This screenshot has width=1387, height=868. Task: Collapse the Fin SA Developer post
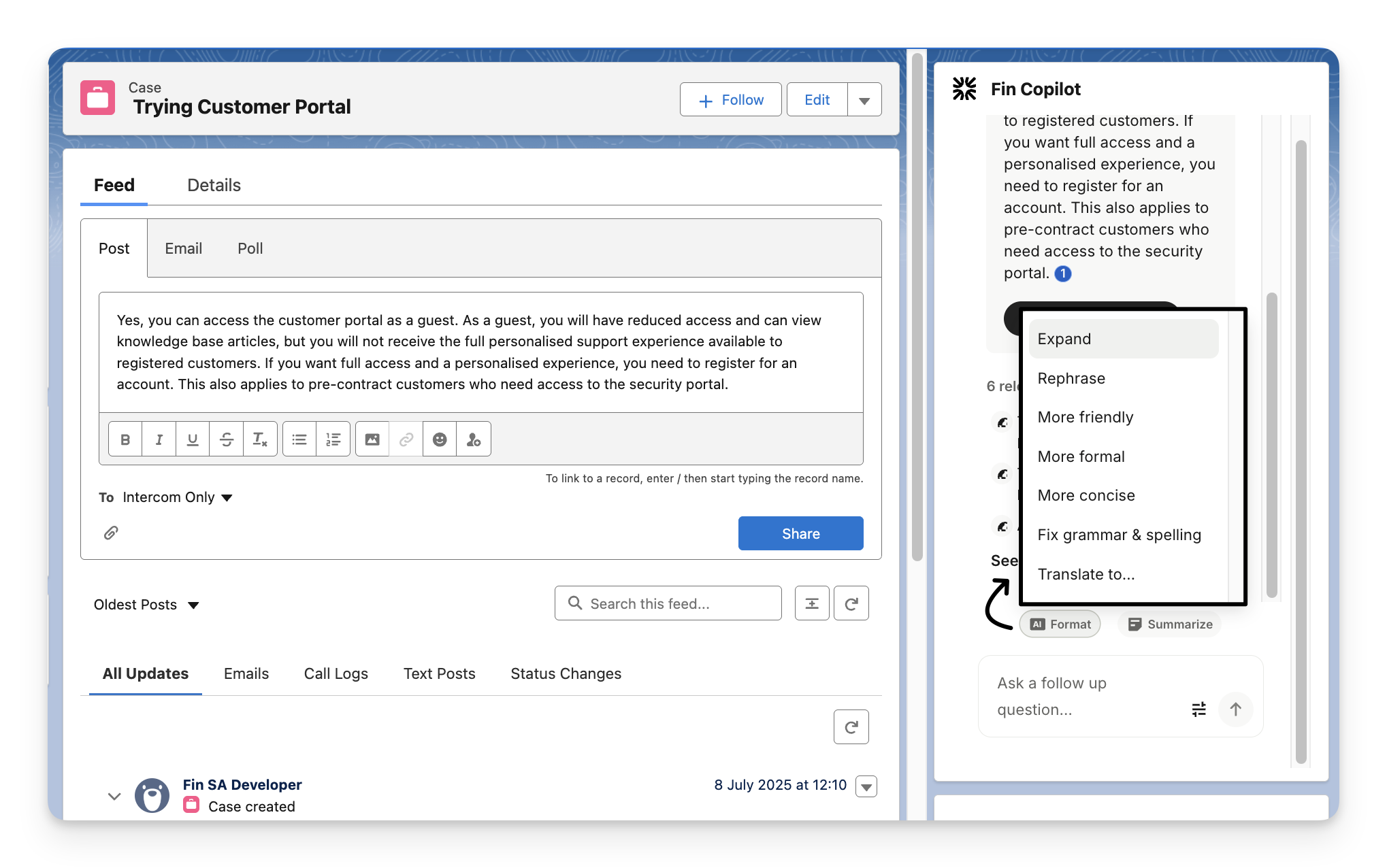point(114,795)
